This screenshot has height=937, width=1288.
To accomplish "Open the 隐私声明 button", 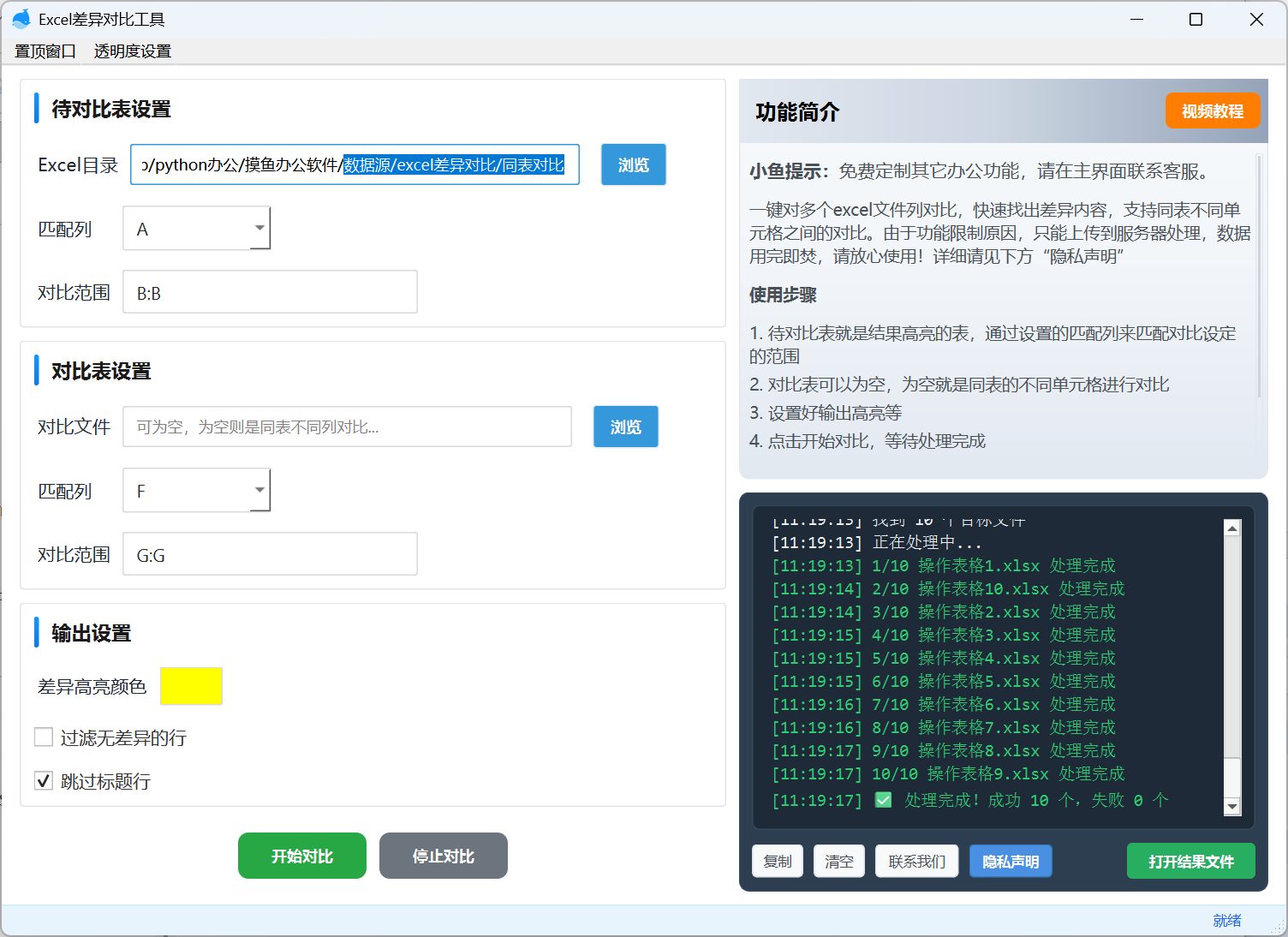I will click(x=1011, y=861).
